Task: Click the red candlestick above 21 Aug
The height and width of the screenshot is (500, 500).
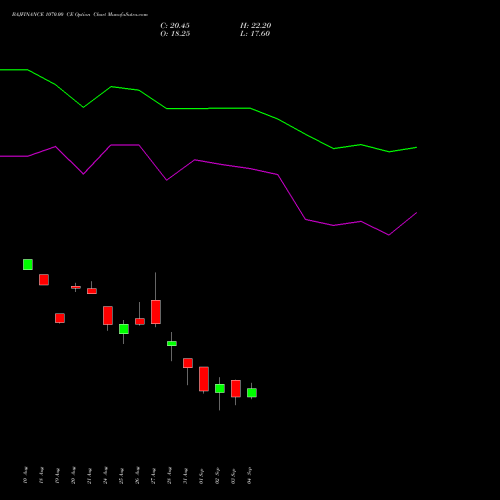Action: coord(92,291)
